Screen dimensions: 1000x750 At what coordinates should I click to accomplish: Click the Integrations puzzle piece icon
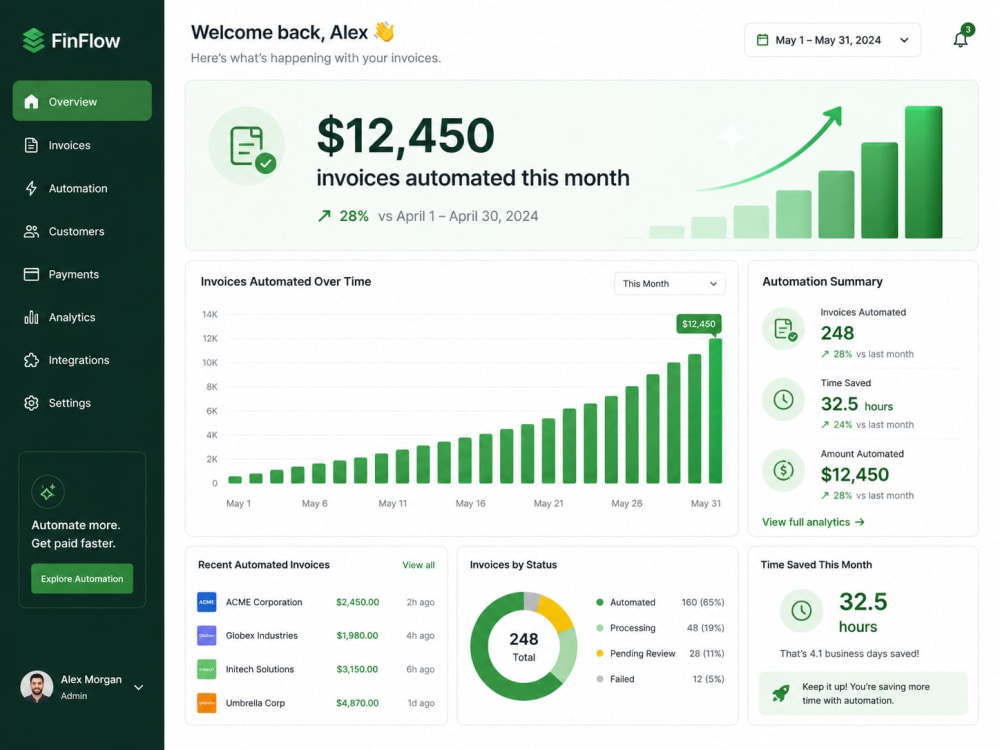31,360
